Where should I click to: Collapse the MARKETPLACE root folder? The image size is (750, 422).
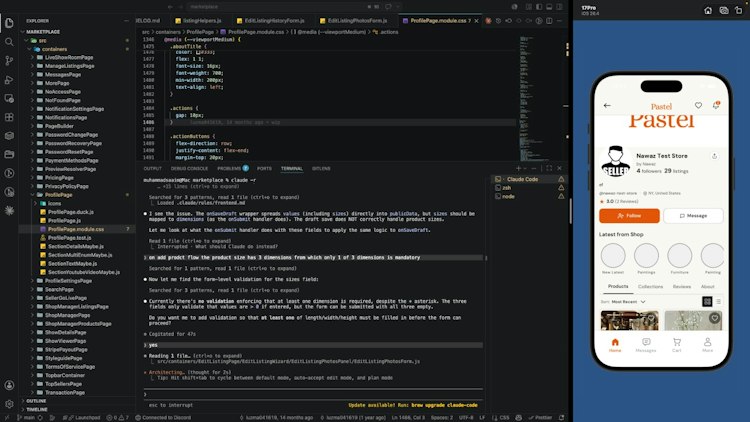[x=42, y=32]
